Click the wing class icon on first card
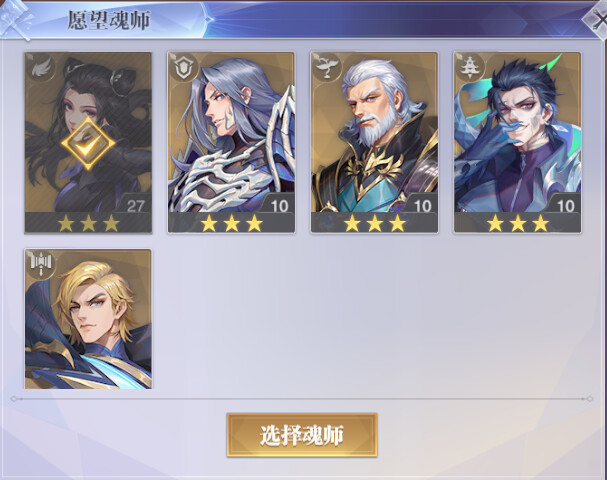 (x=40, y=67)
